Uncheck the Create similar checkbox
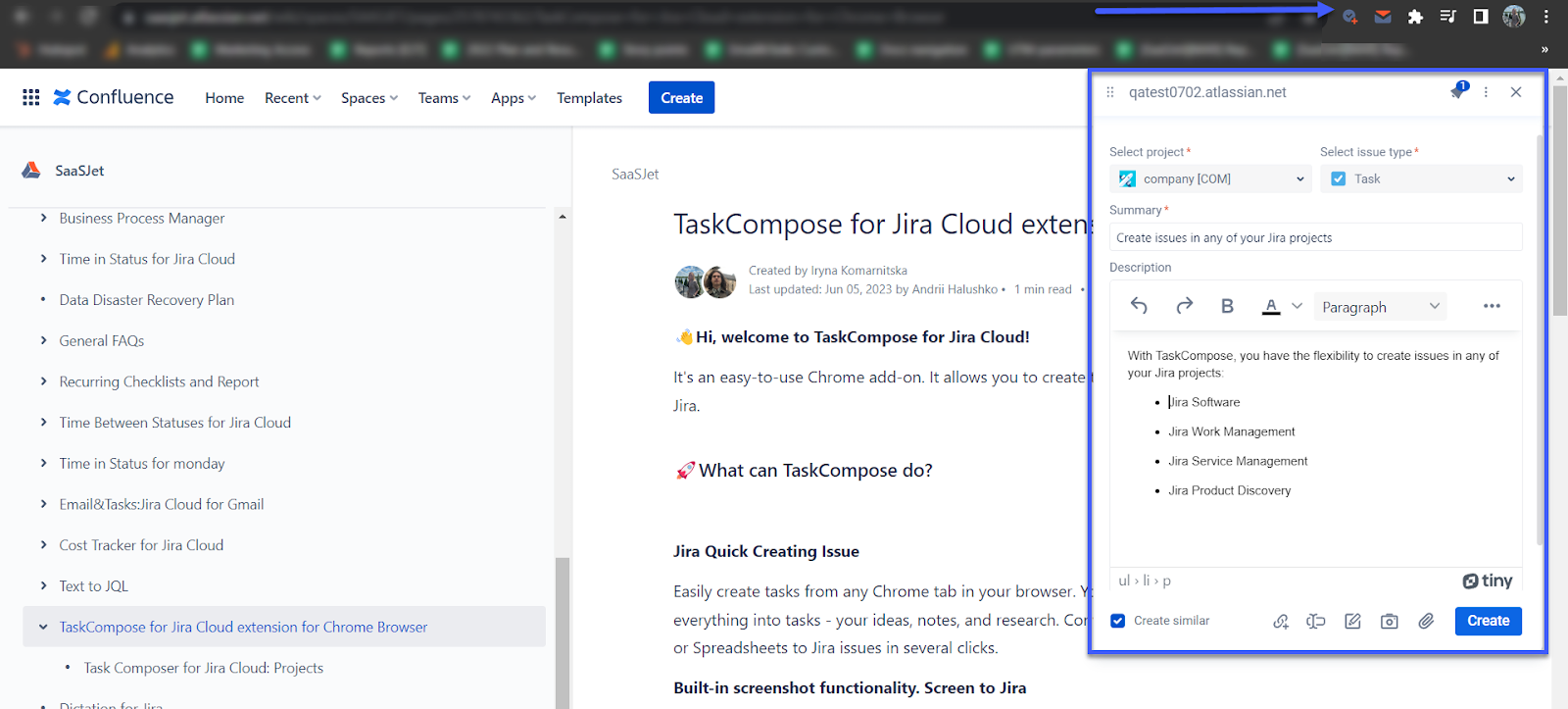1568x709 pixels. (1118, 621)
